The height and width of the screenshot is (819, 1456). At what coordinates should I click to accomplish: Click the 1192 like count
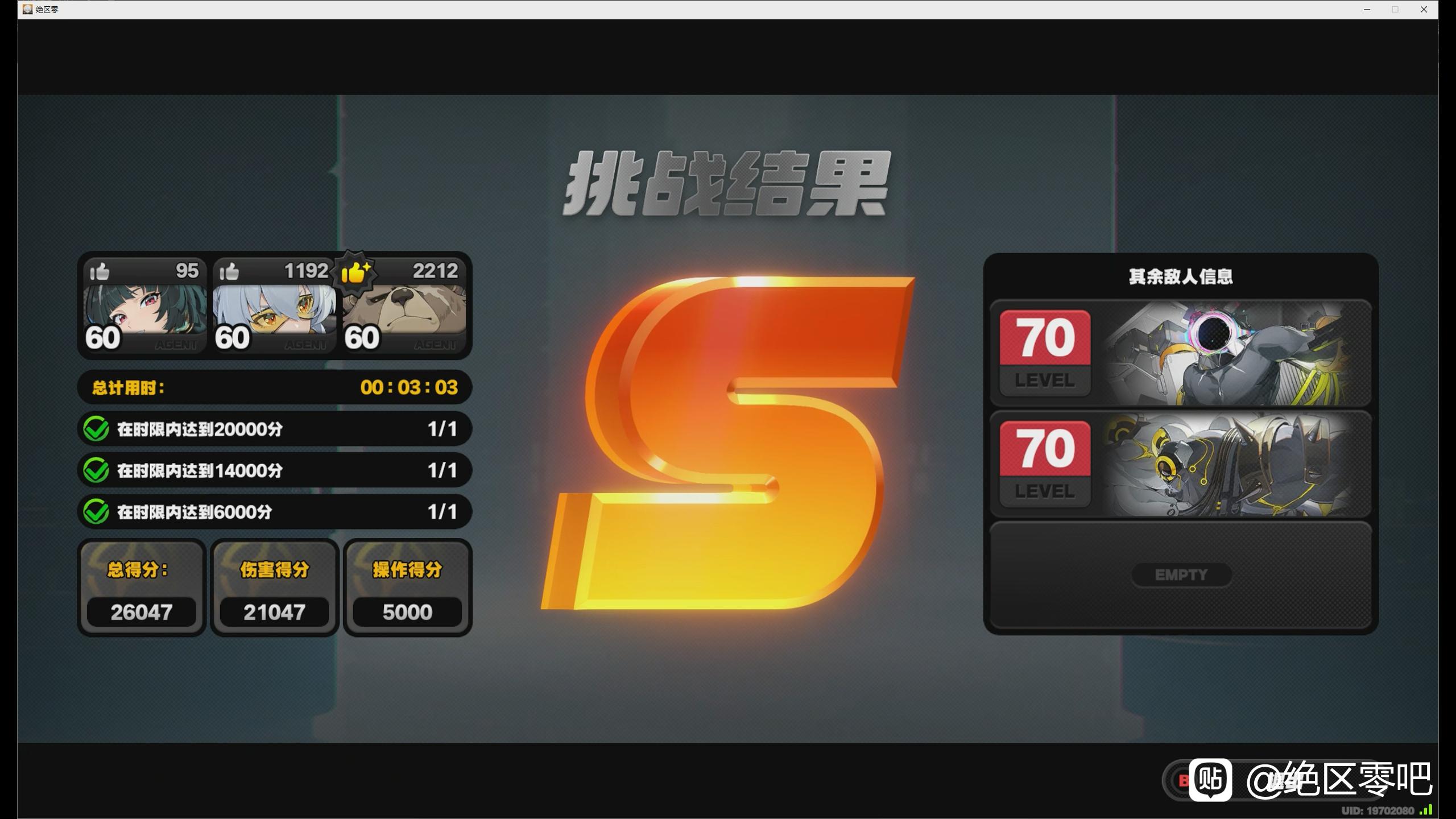(x=306, y=271)
